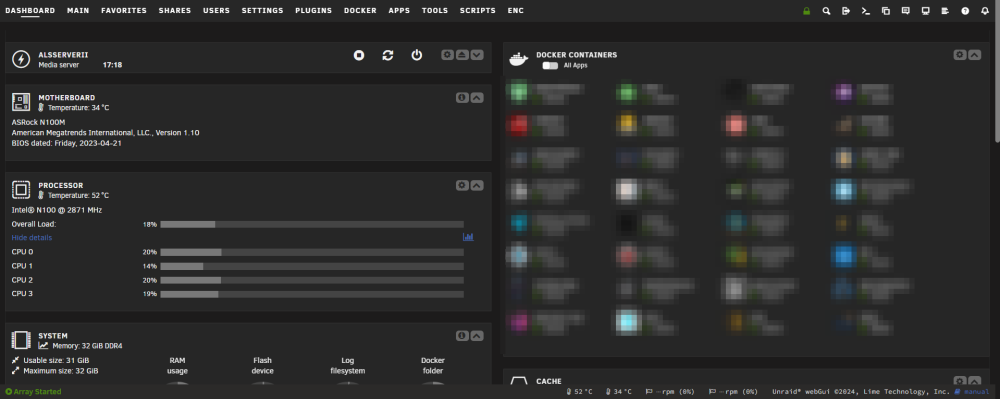Stop the array with the stop icon
The image size is (1000, 399).
[x=359, y=55]
